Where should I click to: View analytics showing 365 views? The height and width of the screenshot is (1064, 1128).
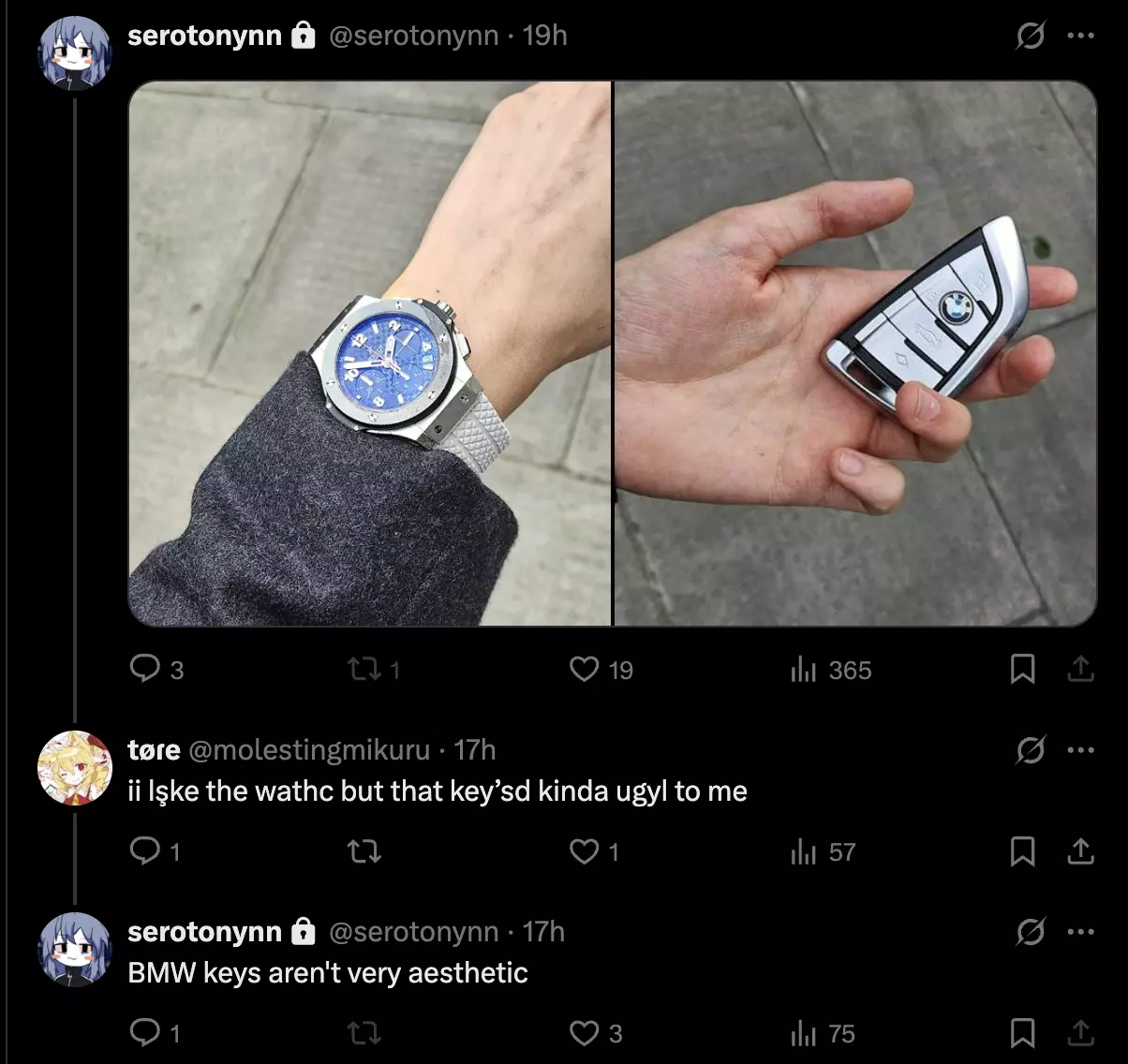point(831,670)
